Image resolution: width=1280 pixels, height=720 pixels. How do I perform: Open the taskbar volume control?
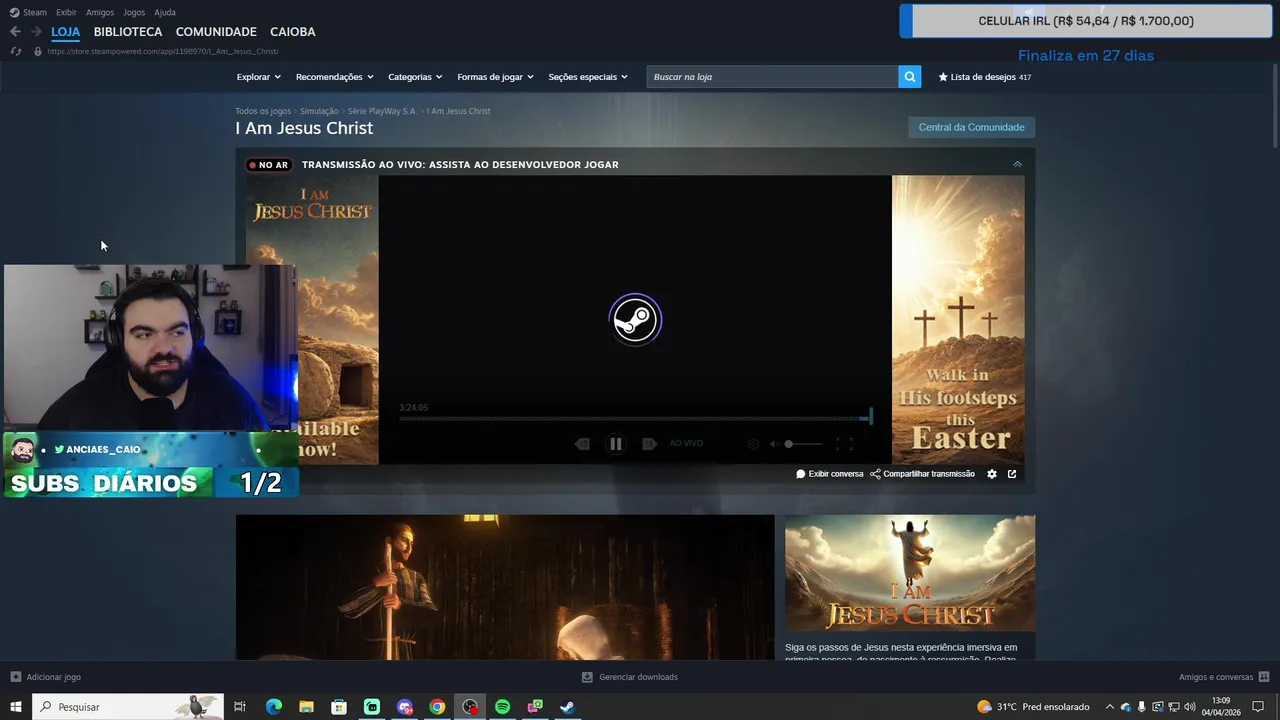[1190, 707]
